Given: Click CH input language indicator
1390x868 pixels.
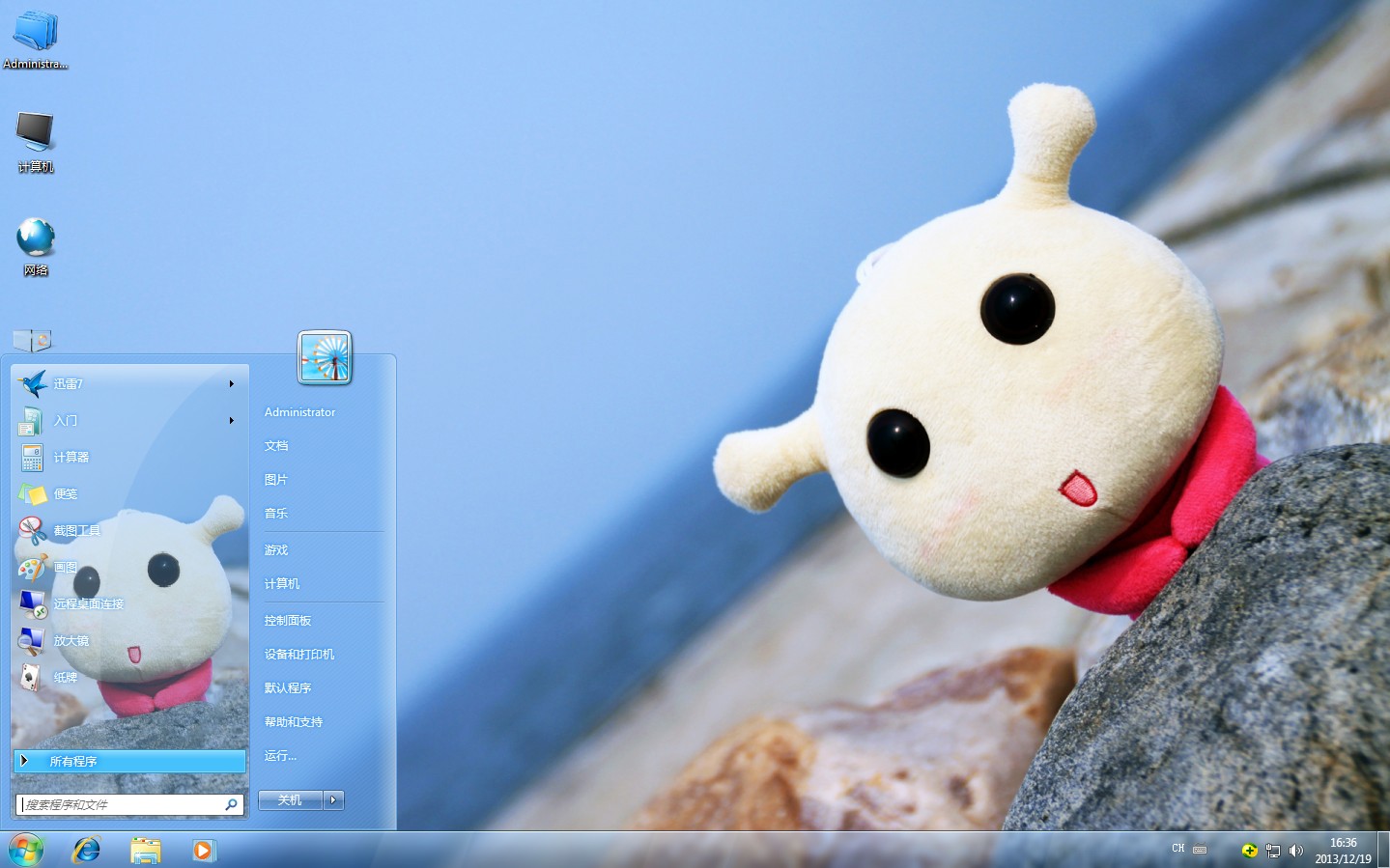Looking at the screenshot, I should tap(1178, 849).
